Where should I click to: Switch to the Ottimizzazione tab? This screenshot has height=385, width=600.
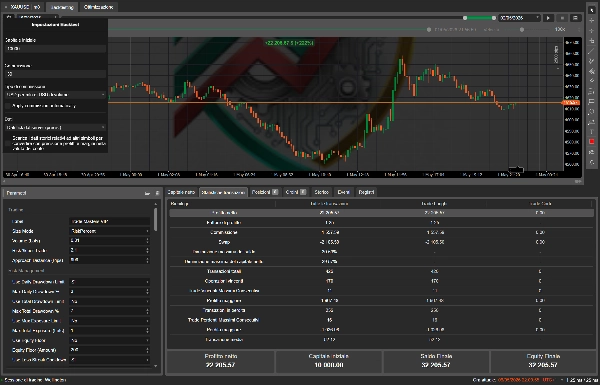click(x=98, y=7)
